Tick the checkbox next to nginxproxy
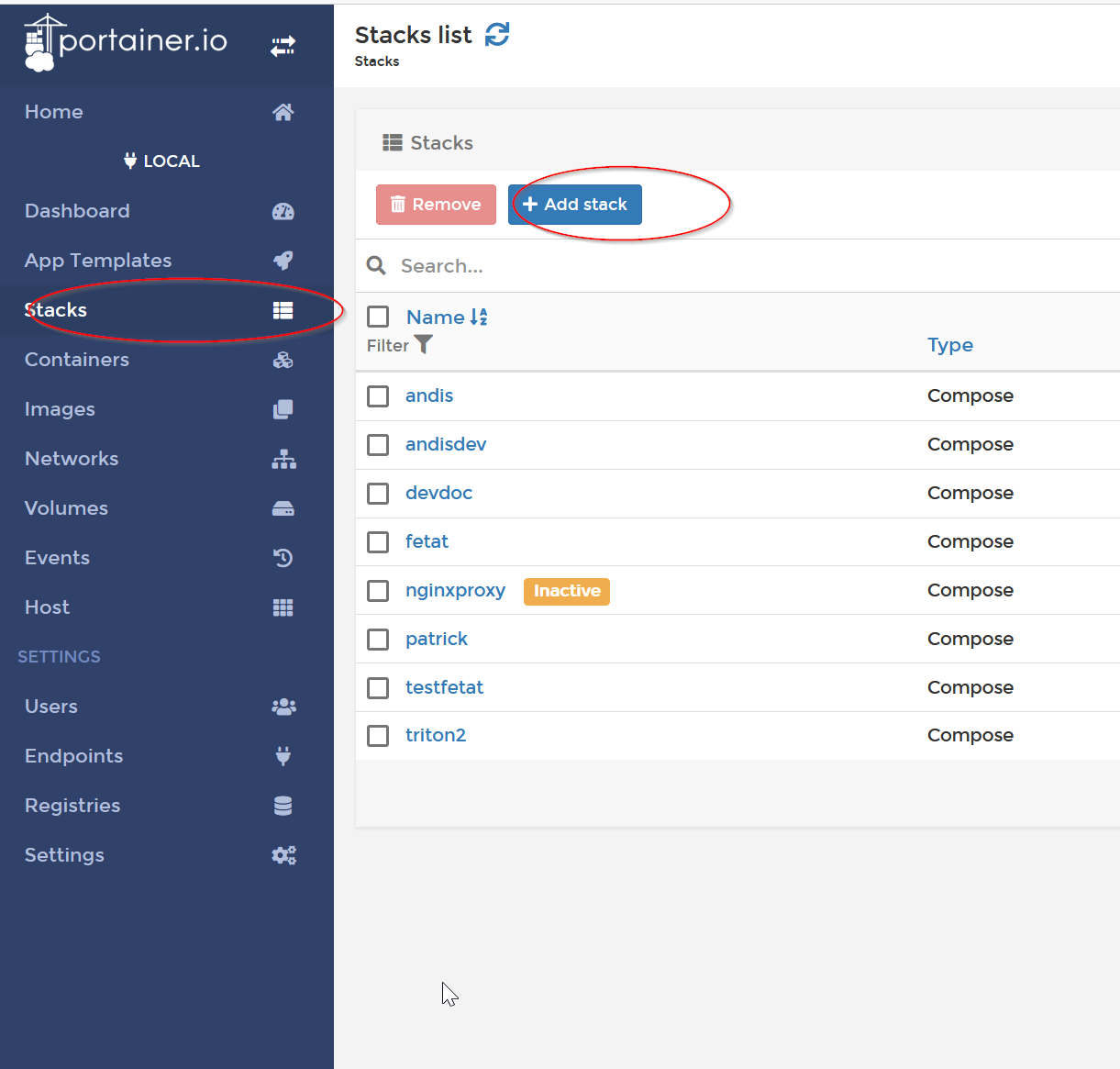 point(378,591)
